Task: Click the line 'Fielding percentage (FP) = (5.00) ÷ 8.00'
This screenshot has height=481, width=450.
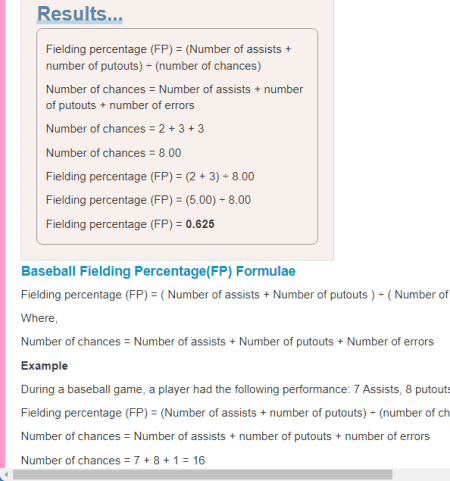Action: [148, 200]
